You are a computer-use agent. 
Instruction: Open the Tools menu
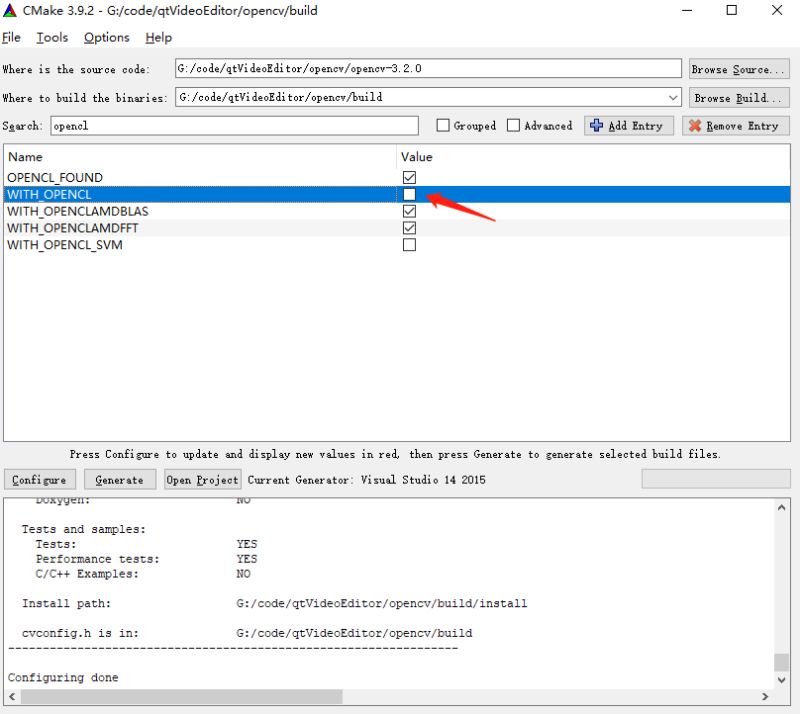click(x=52, y=37)
